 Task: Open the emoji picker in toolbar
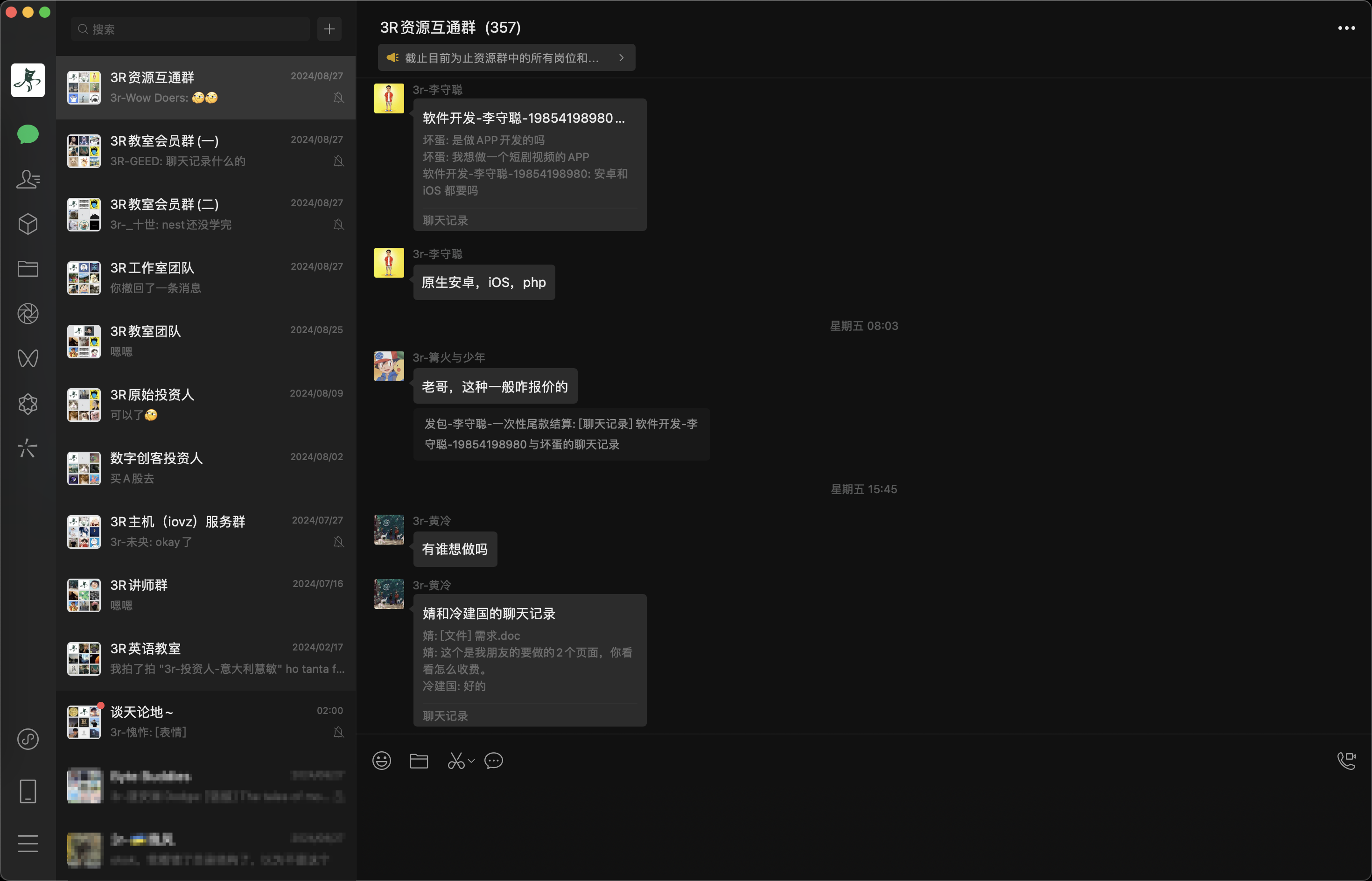click(x=382, y=760)
